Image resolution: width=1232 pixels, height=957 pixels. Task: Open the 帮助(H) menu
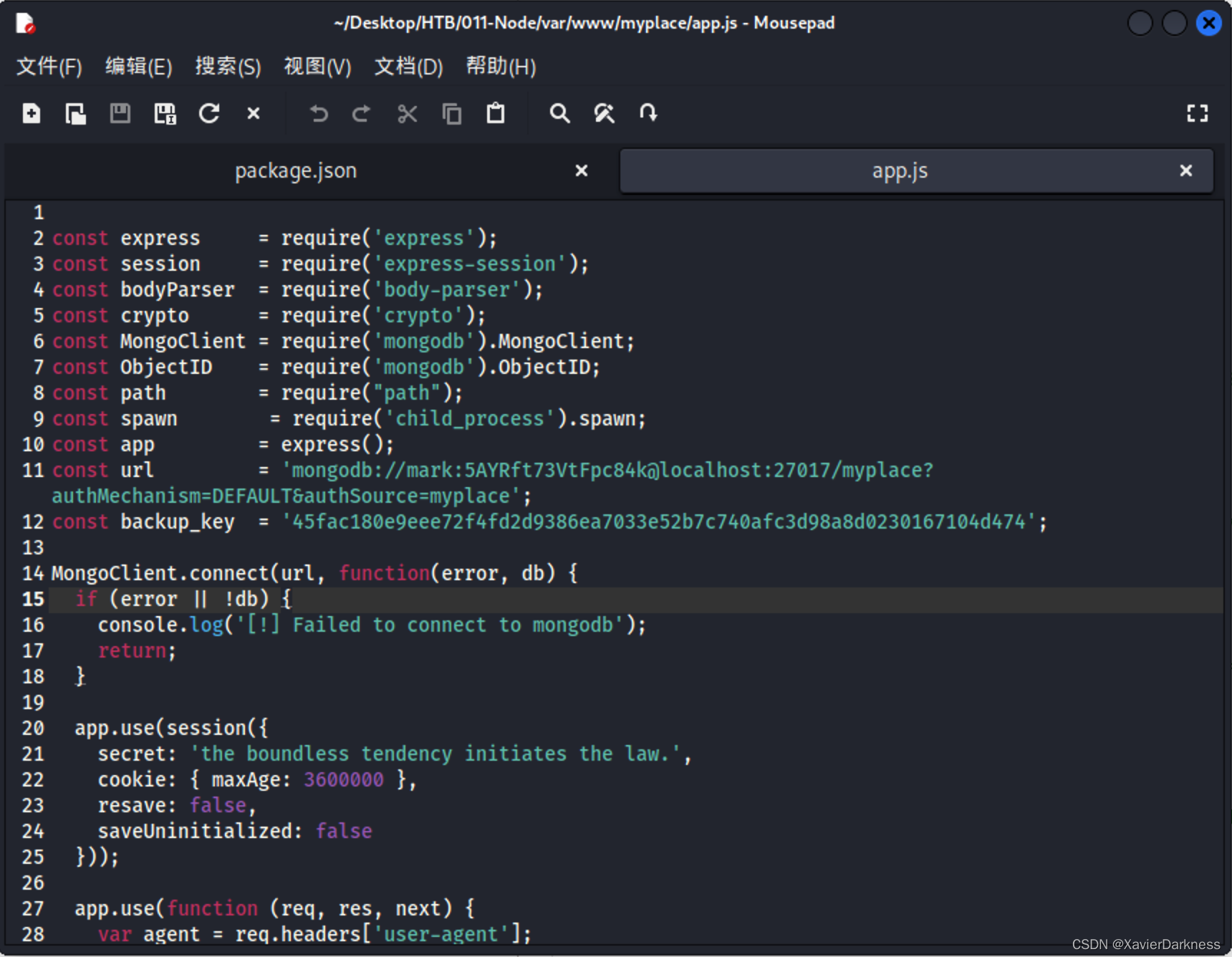pyautogui.click(x=501, y=67)
